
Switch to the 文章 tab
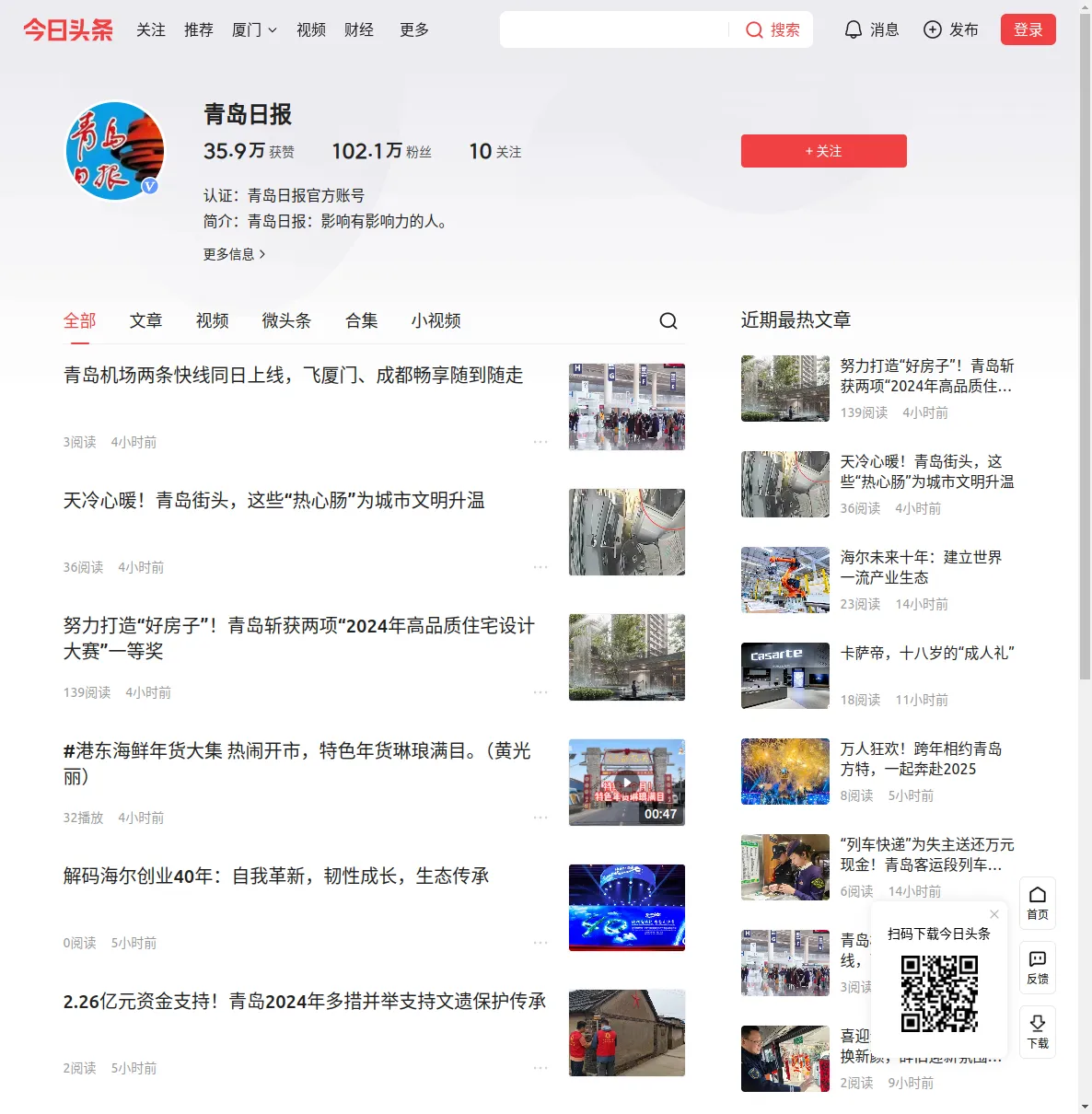coord(146,320)
